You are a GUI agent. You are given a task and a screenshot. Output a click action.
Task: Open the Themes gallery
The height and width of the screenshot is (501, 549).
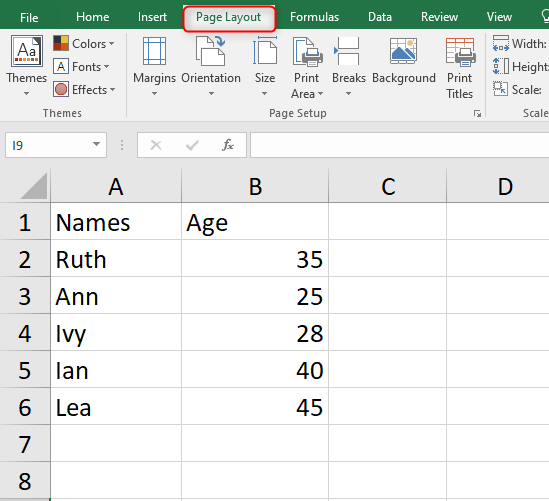(26, 65)
